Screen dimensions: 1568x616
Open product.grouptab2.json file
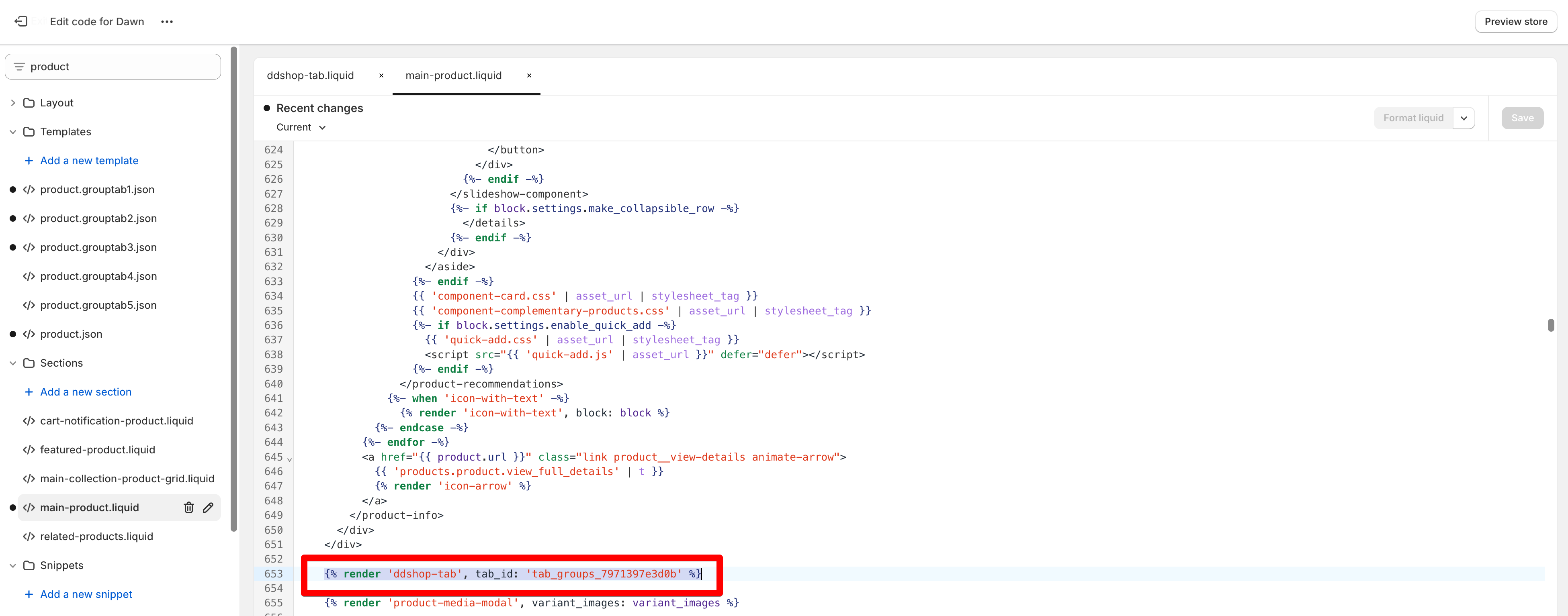click(98, 219)
